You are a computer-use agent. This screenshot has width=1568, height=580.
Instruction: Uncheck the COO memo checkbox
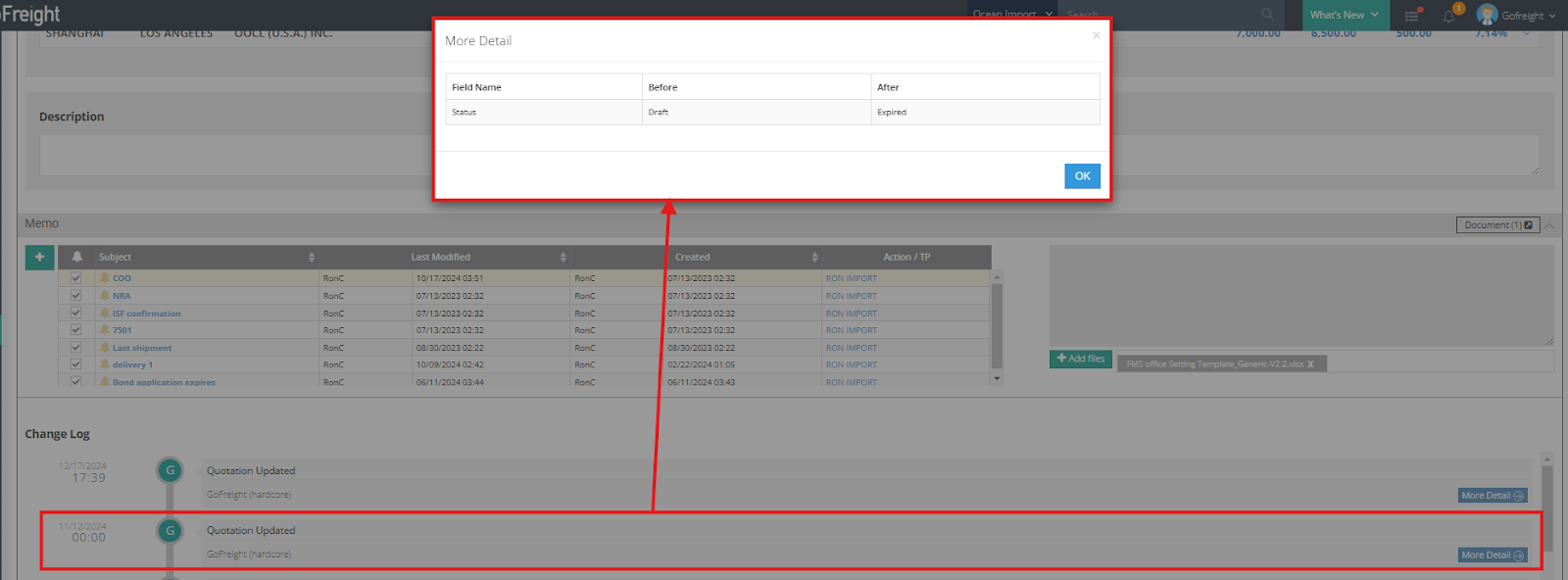pos(75,278)
